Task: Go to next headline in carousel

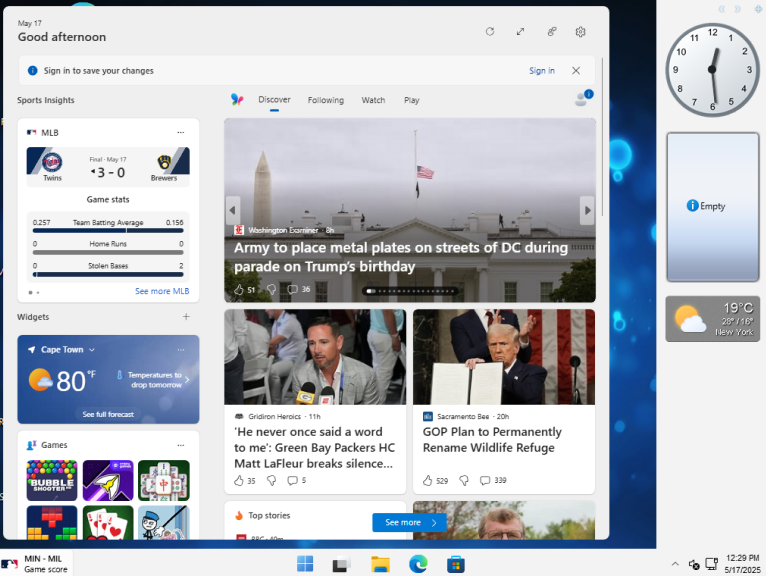Action: point(587,210)
